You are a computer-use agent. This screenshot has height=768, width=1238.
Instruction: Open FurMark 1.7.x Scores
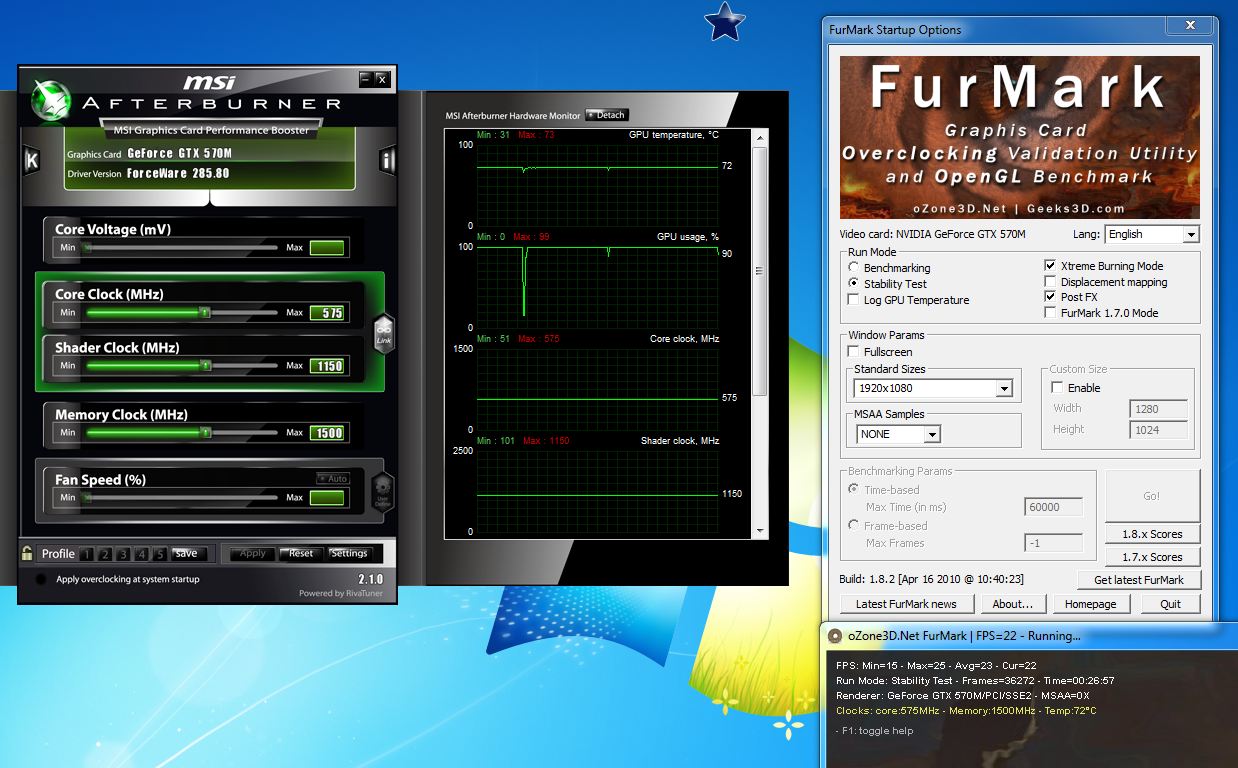tap(1152, 557)
